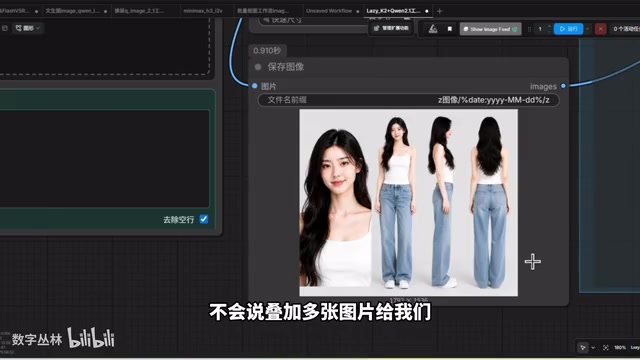
Task: Select the Lazy_K2+Qwen2.1 workflow tab
Action: tap(393, 11)
